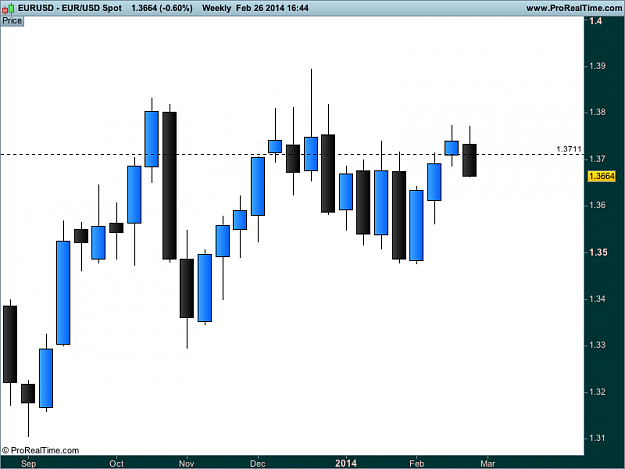Image resolution: width=625 pixels, height=469 pixels.
Task: Click the 2014 date axis label
Action: [346, 463]
